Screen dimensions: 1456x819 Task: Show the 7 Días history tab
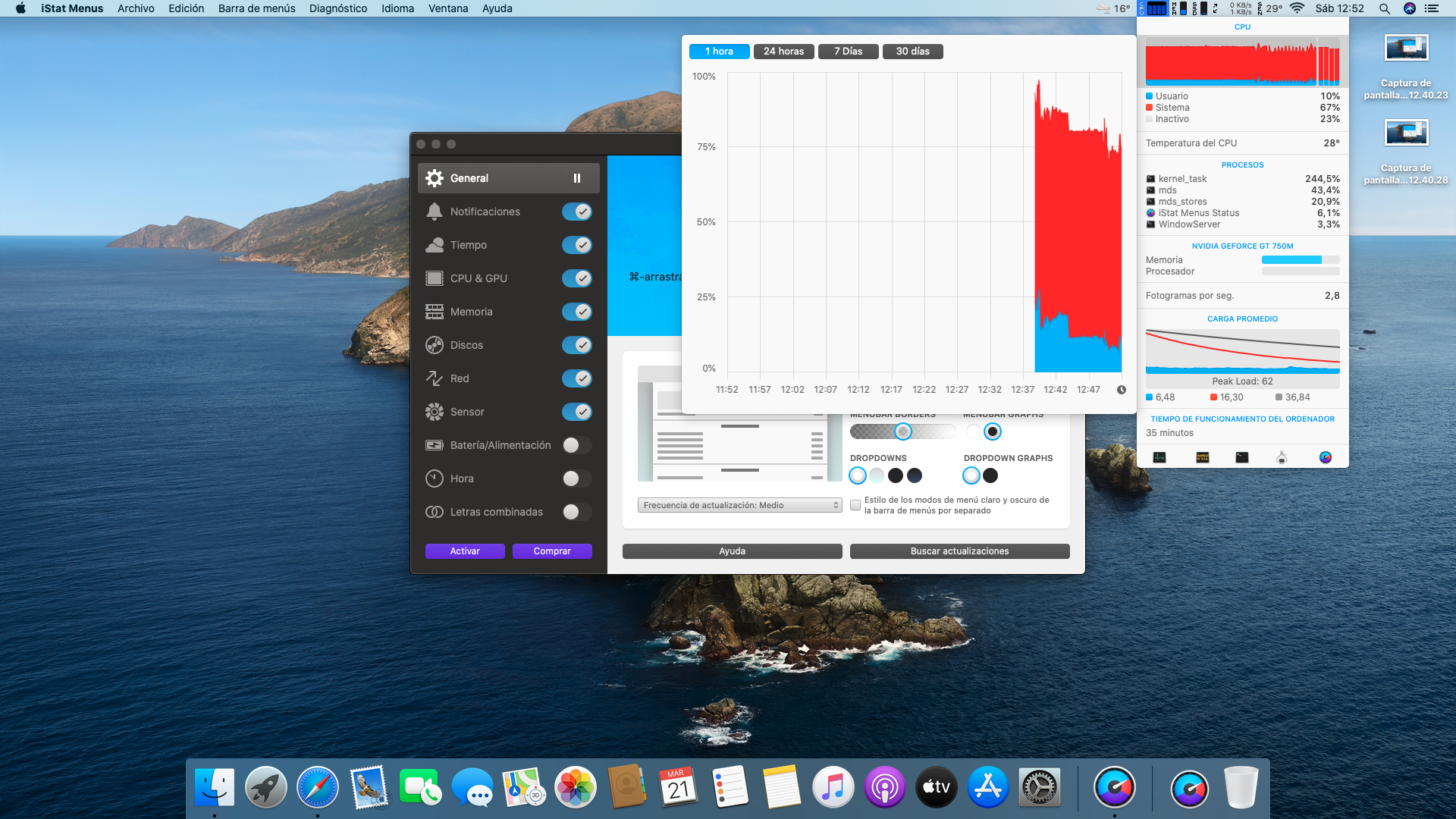tap(848, 51)
